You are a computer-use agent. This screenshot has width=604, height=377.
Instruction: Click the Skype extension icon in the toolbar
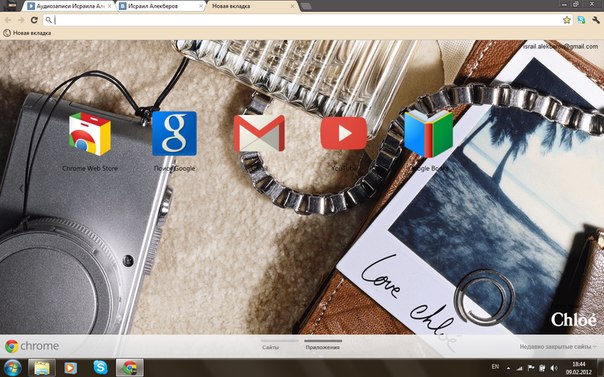coord(581,20)
